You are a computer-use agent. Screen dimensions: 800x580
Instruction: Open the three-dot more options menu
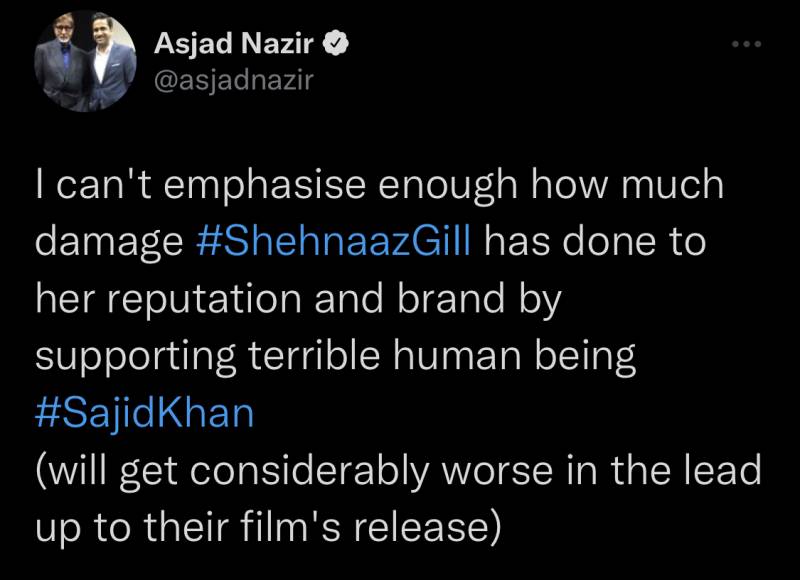pos(746,45)
